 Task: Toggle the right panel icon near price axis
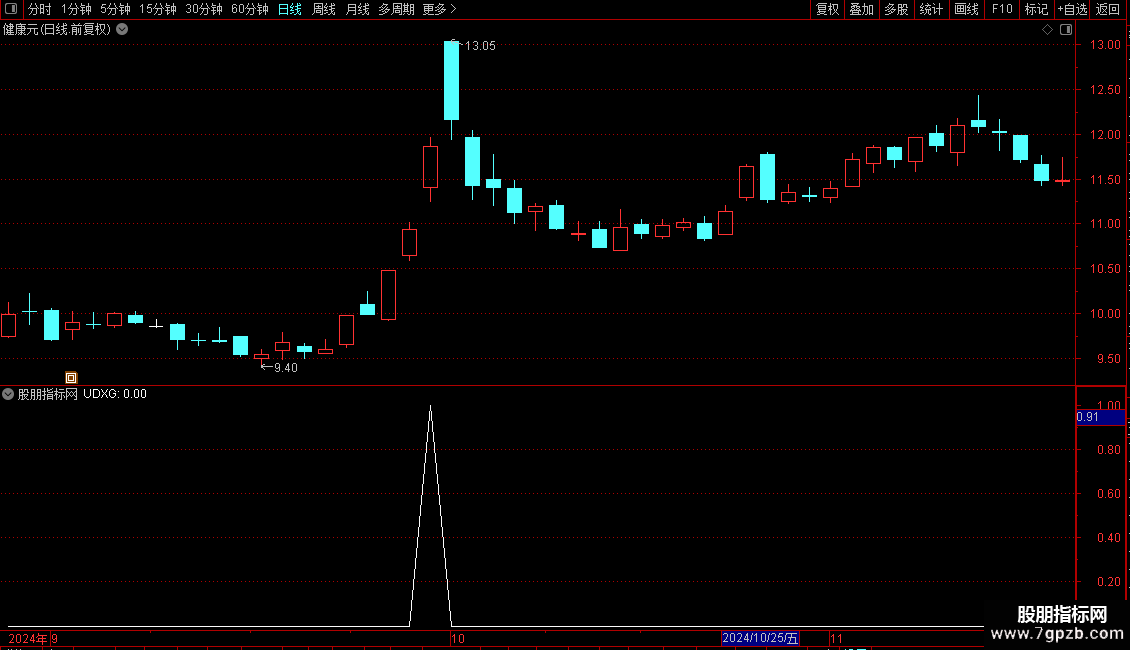(1066, 30)
